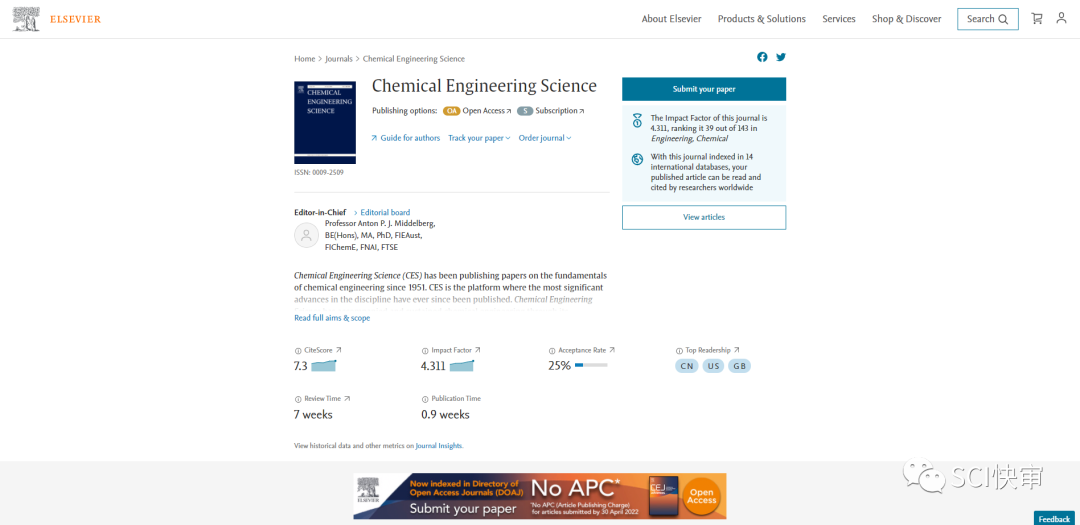Click the Review Time info icon
This screenshot has height=525, width=1080.
[298, 399]
